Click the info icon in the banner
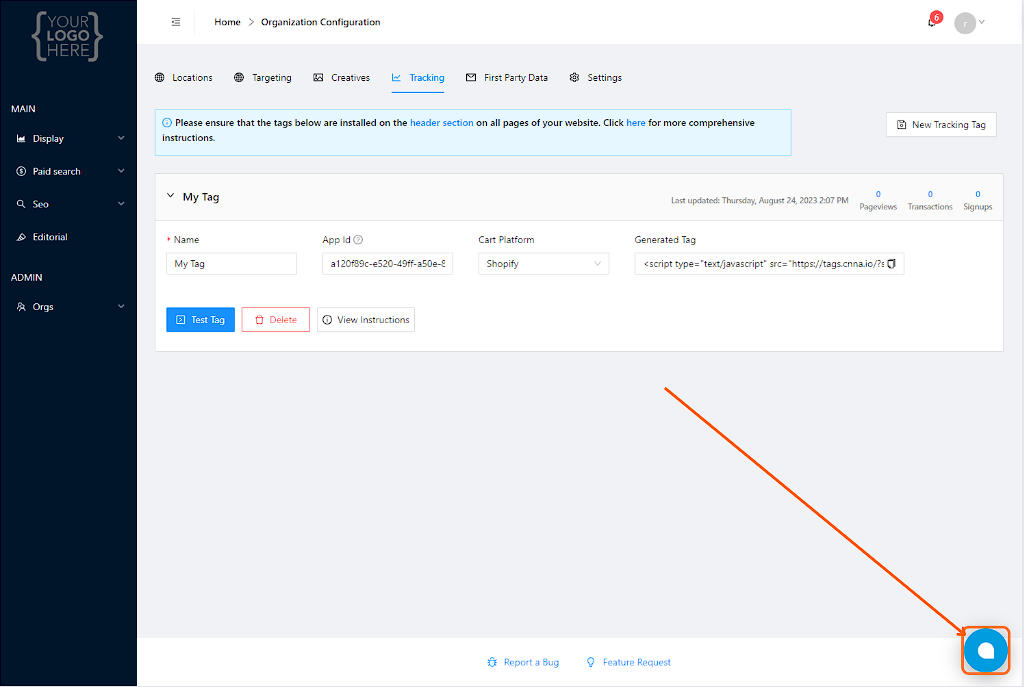Screen dimensions: 1024x687 click(x=167, y=123)
